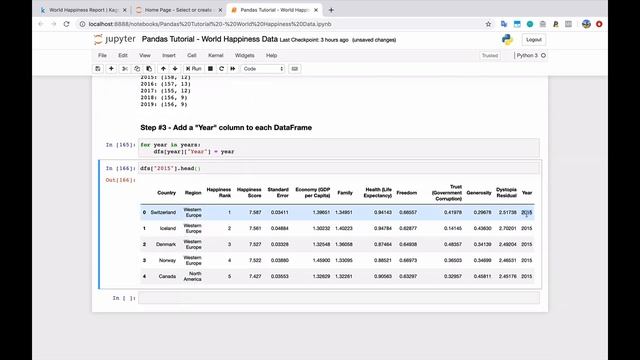This screenshot has width=640, height=360.
Task: Switch to the Home Page browser tab
Action: (178, 10)
